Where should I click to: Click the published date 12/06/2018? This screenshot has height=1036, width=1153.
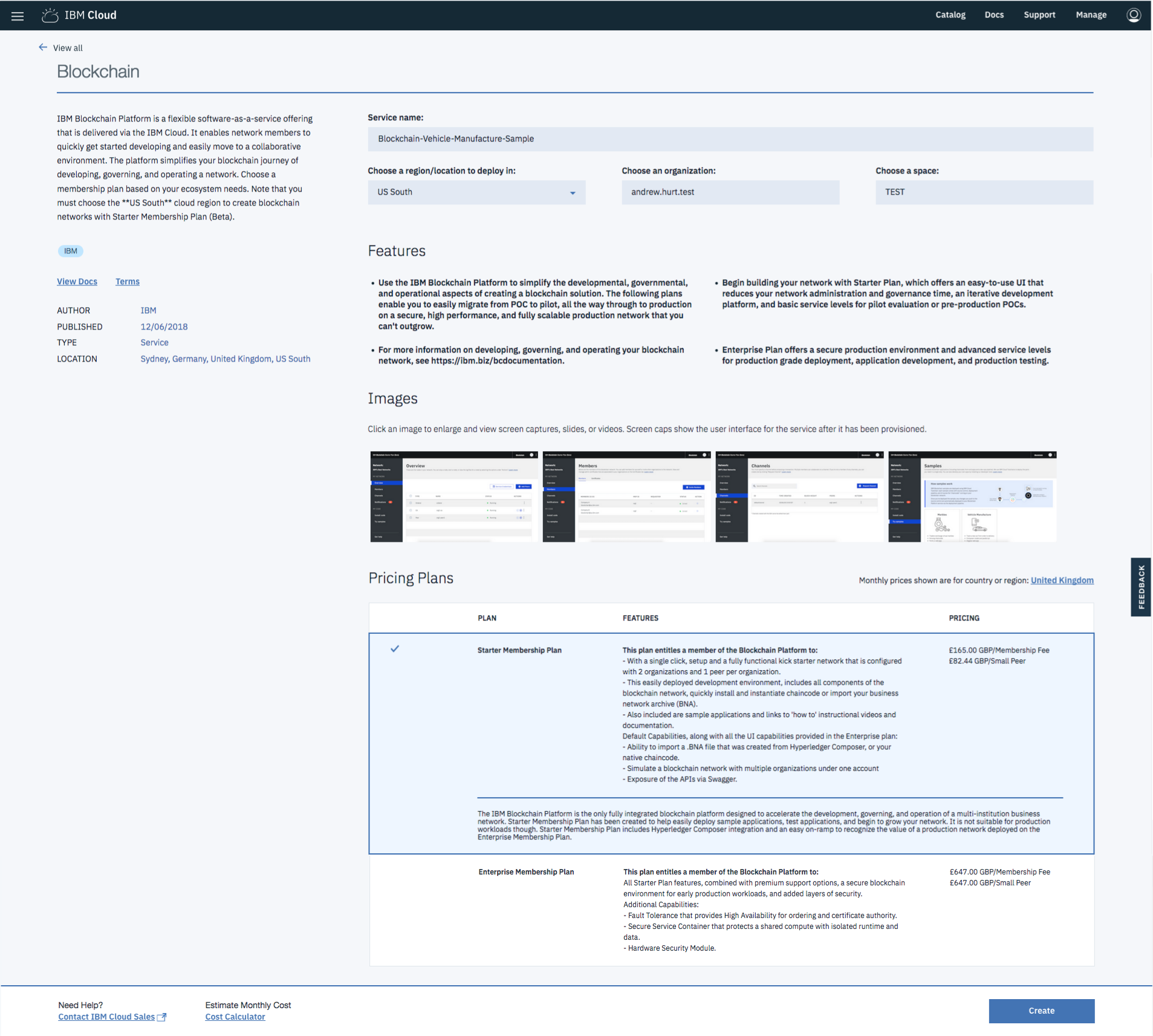coord(164,327)
